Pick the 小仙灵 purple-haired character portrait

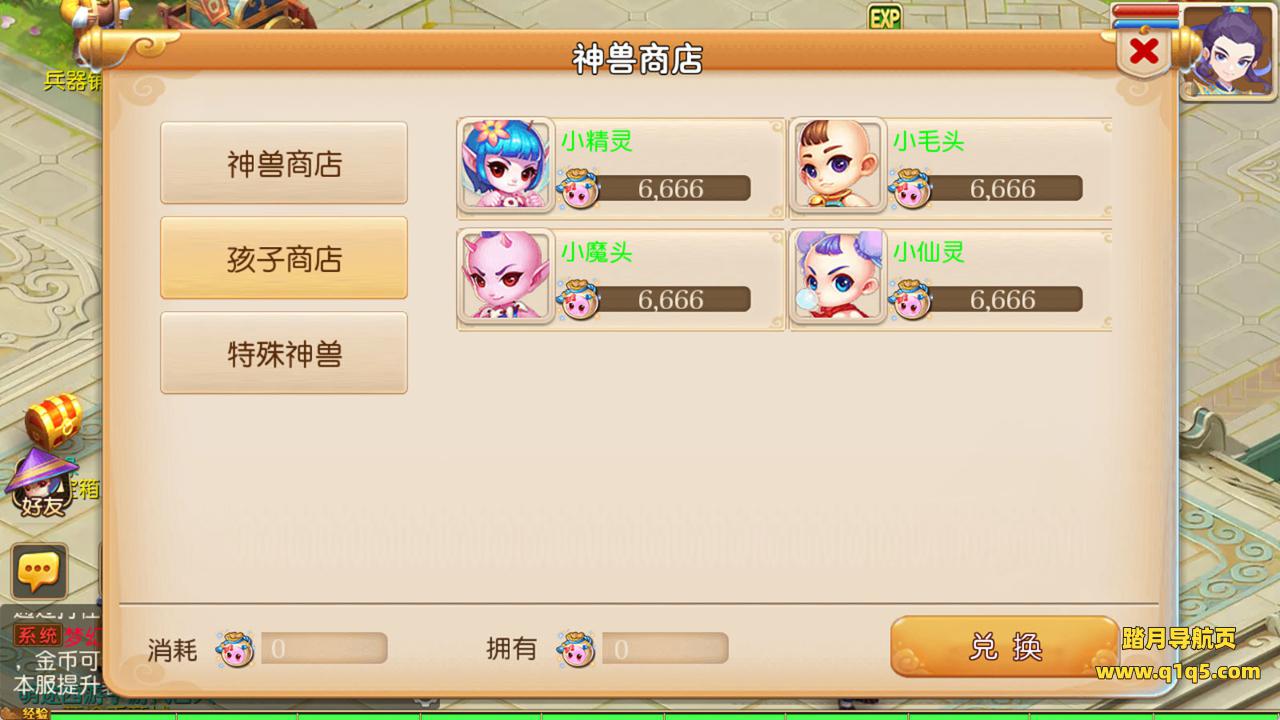click(x=838, y=277)
